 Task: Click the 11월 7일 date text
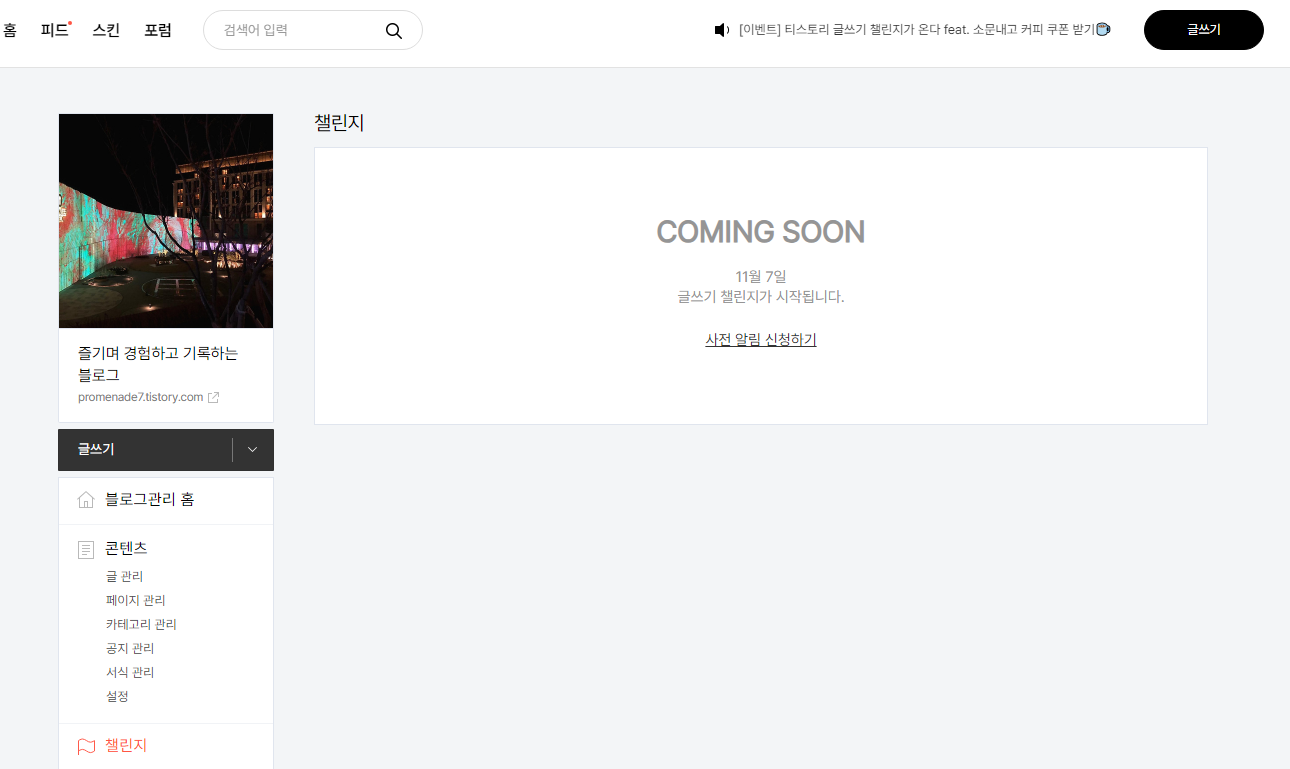(x=761, y=277)
